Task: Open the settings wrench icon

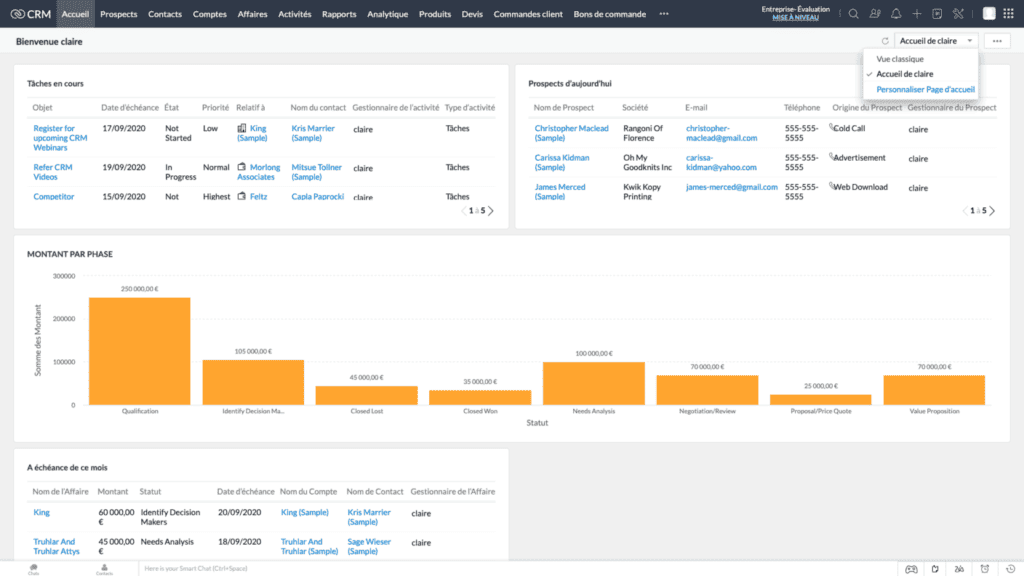Action: [957, 13]
